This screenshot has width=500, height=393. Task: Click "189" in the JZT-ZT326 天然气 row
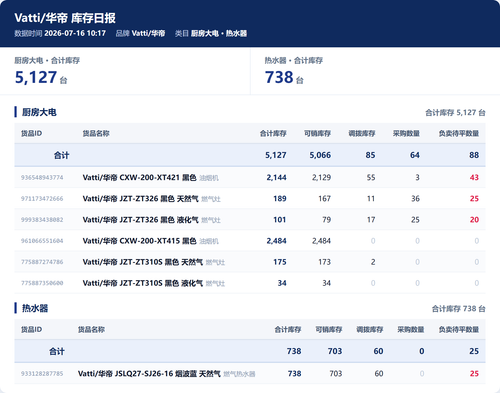pos(280,199)
